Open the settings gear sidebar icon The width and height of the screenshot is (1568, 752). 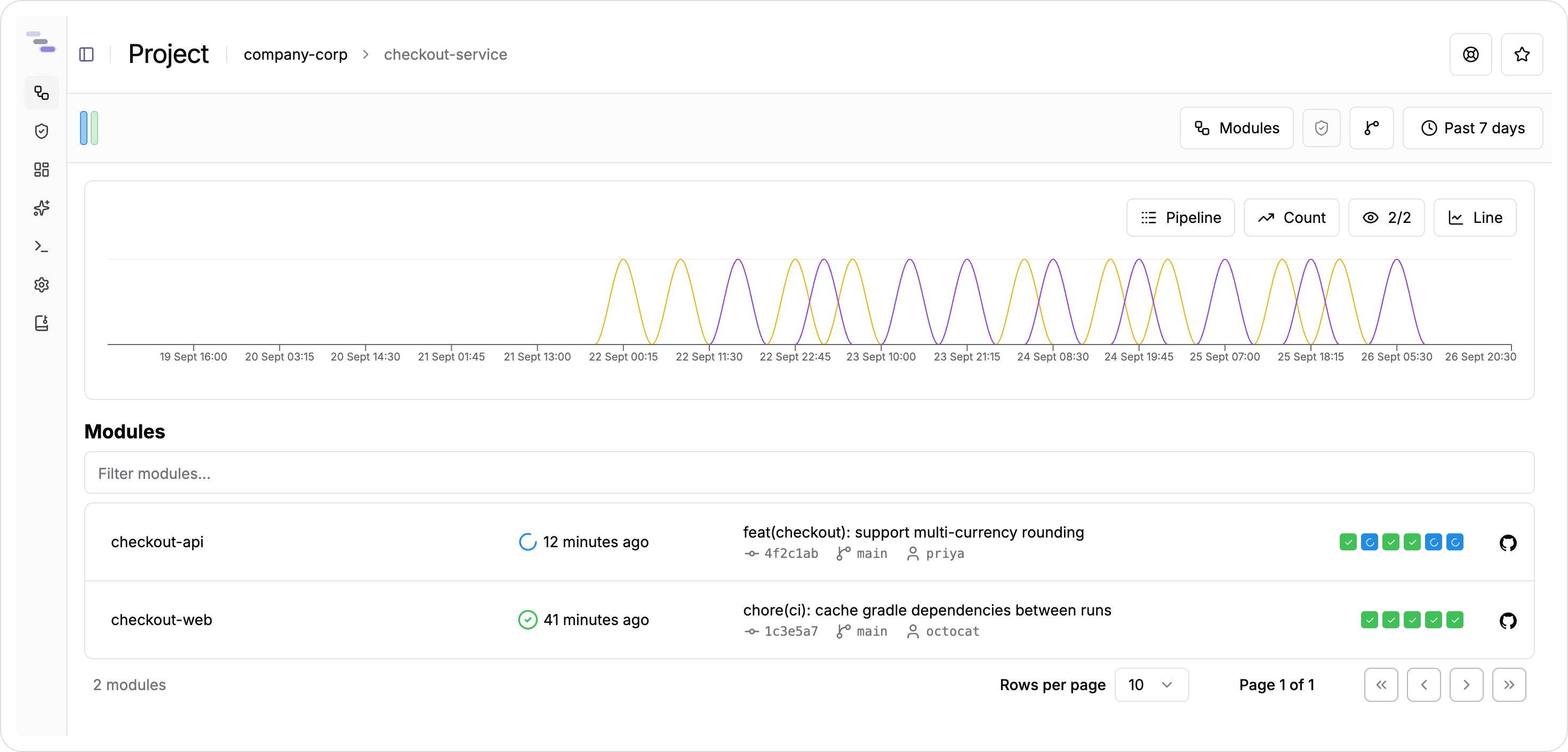click(x=42, y=284)
